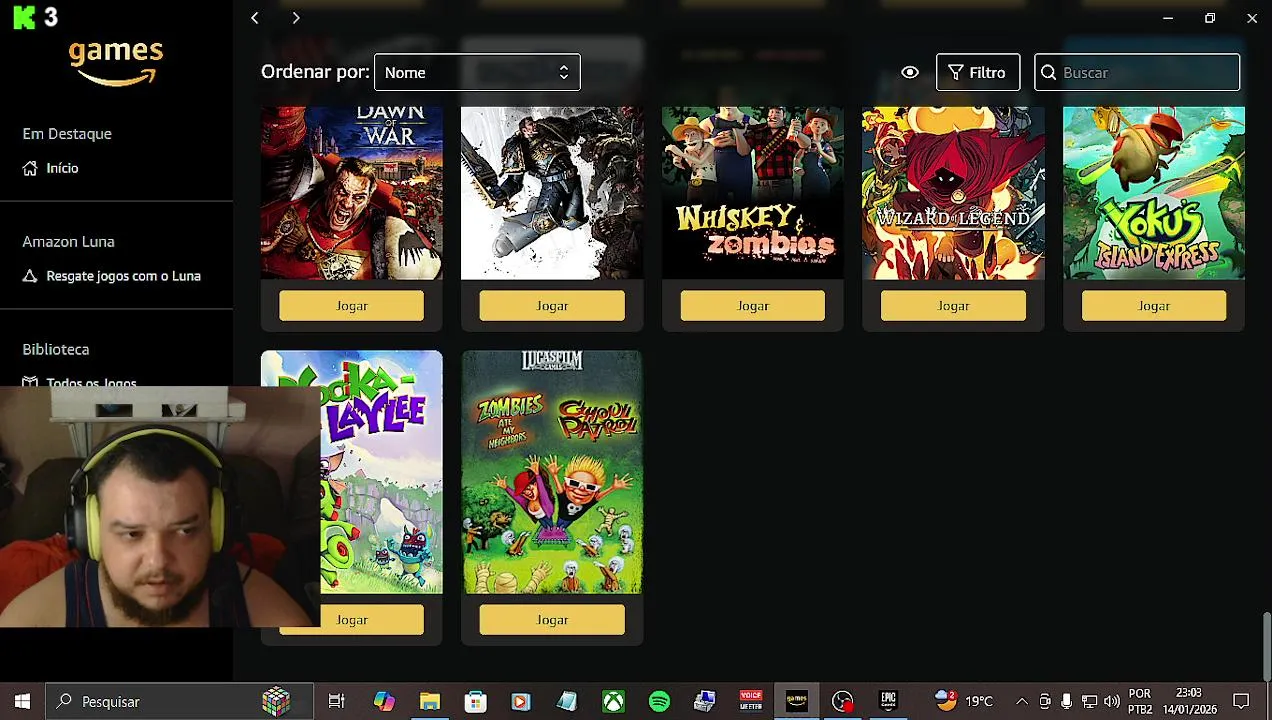Open Epic Games Launcher from taskbar
The width and height of the screenshot is (1272, 720).
point(888,701)
